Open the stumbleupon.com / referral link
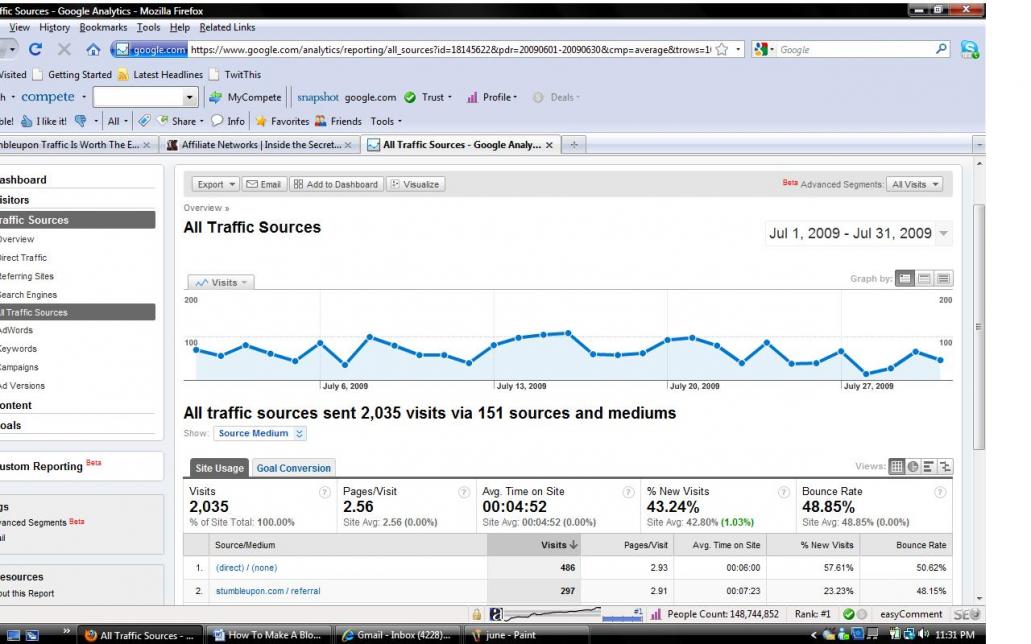1031x644 pixels. (x=268, y=591)
